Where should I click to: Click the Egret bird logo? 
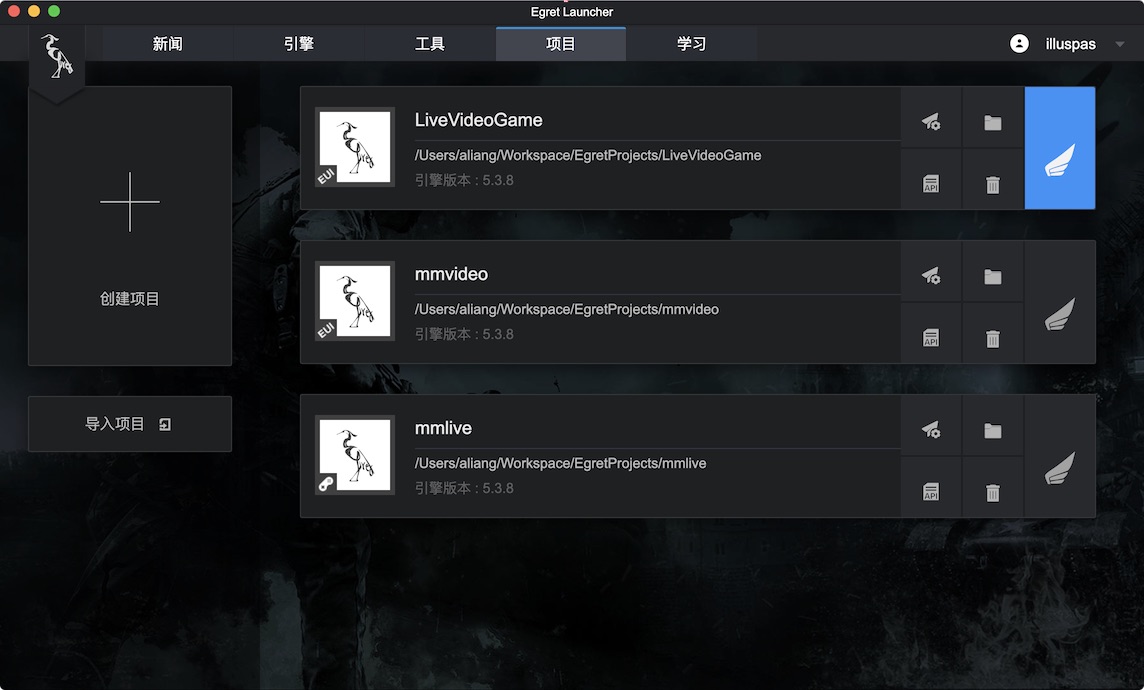[57, 56]
